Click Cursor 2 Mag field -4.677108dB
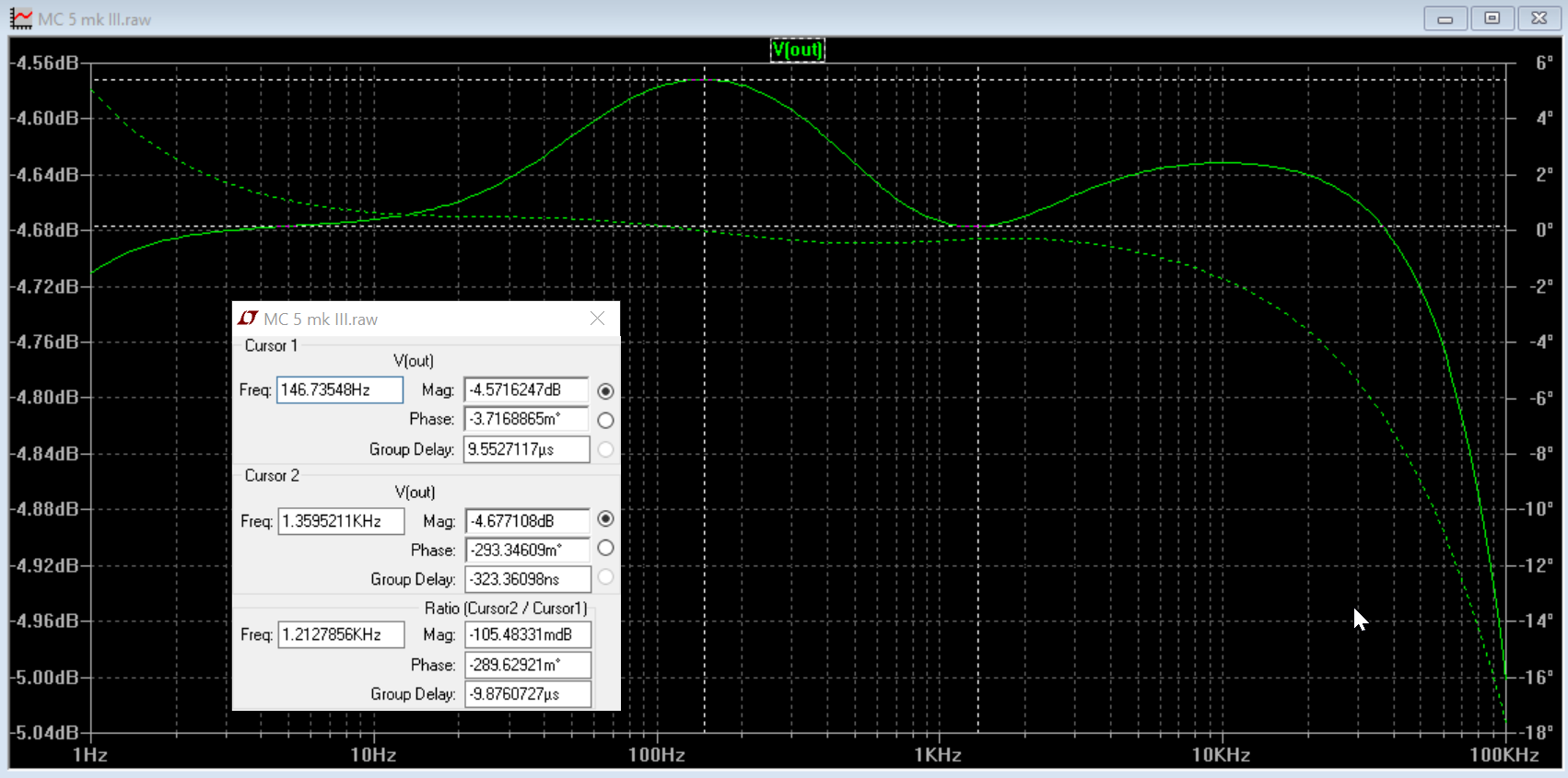 pyautogui.click(x=528, y=521)
